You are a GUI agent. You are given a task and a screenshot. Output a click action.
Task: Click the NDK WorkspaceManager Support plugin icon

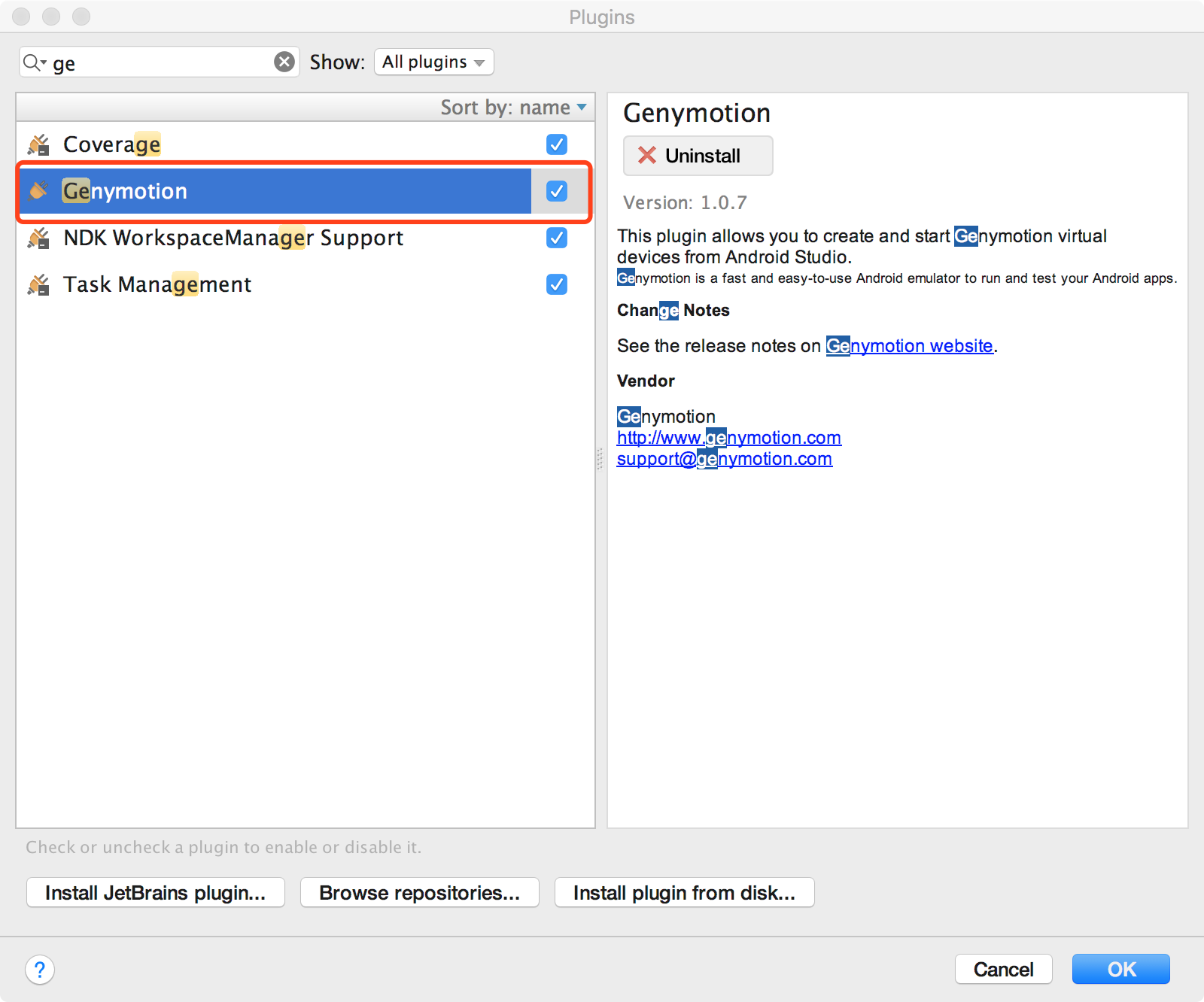pos(38,238)
